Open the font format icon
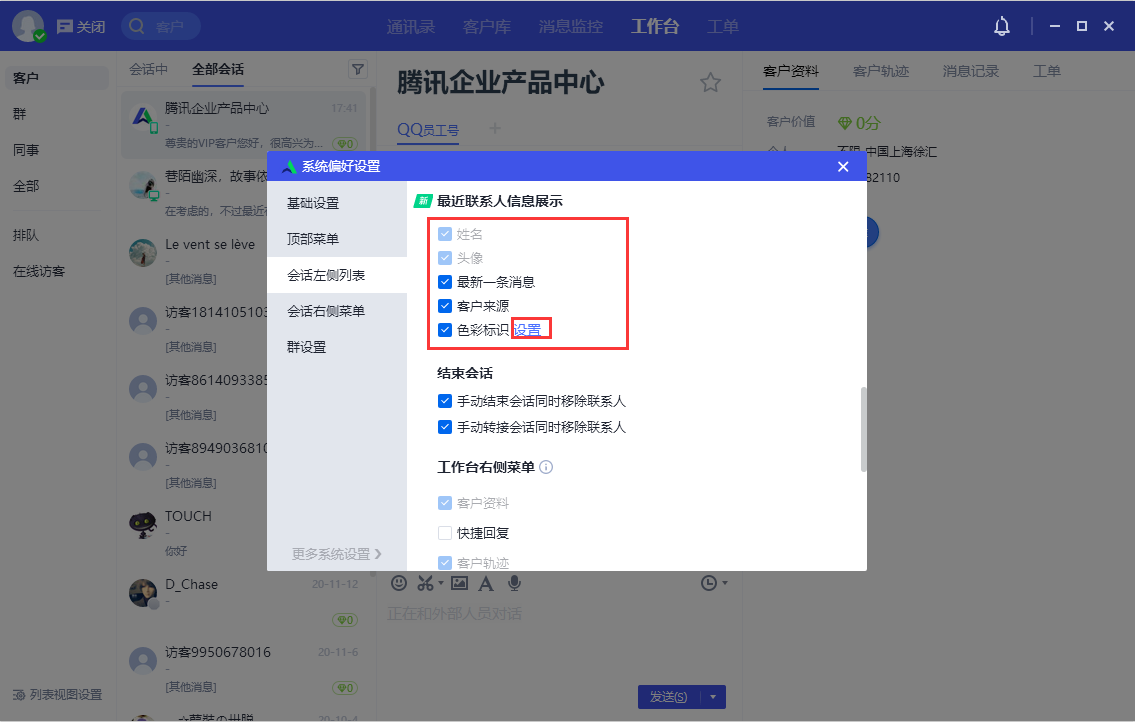The image size is (1135, 722). point(486,583)
